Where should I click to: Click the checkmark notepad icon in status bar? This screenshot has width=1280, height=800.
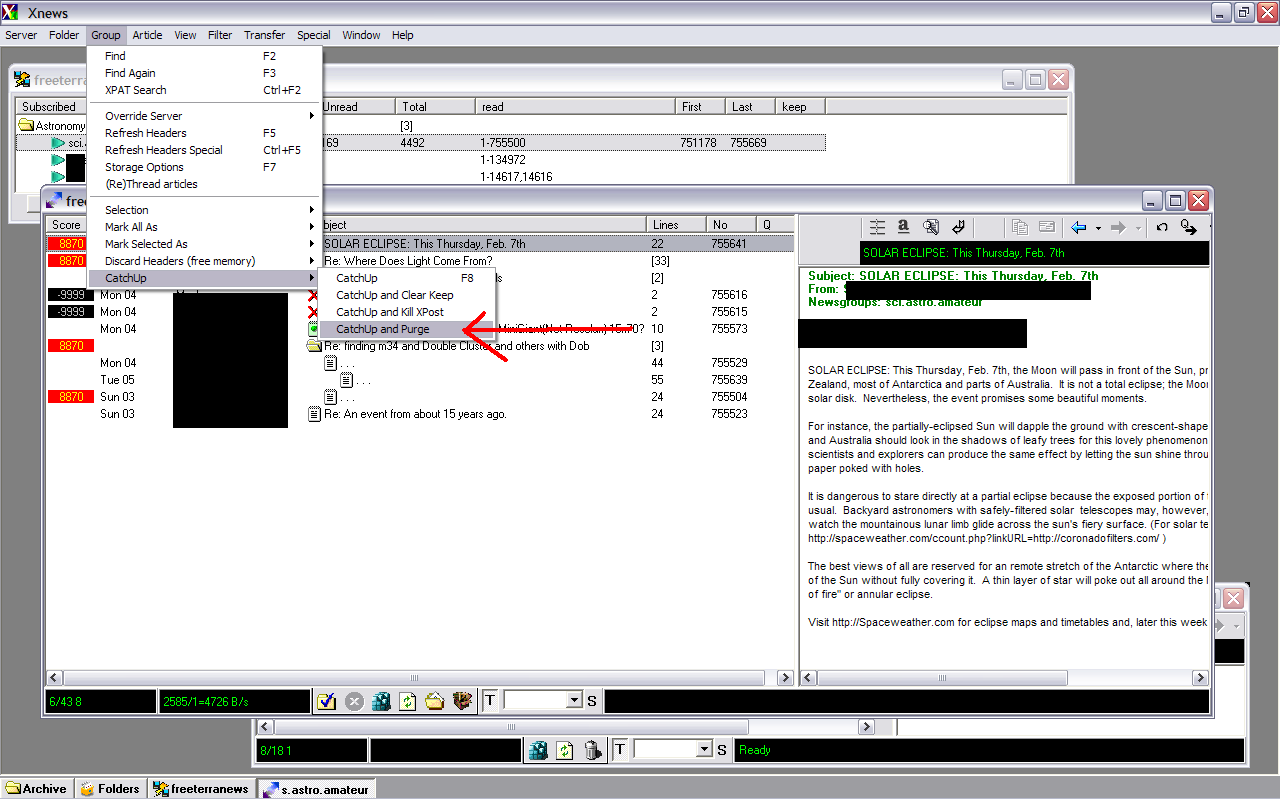327,701
